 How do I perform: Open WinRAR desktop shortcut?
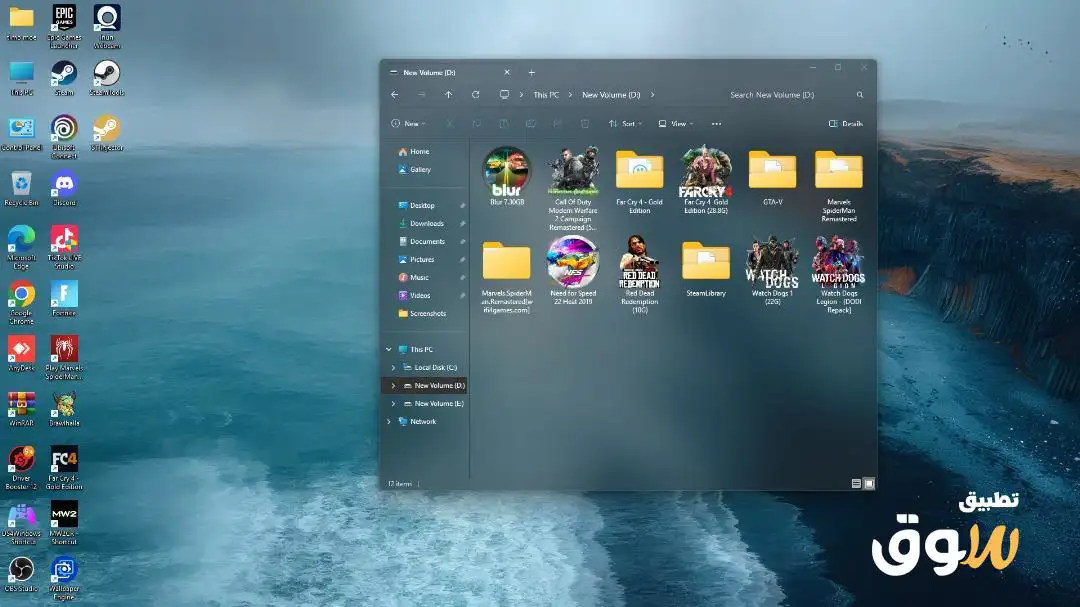pos(21,408)
